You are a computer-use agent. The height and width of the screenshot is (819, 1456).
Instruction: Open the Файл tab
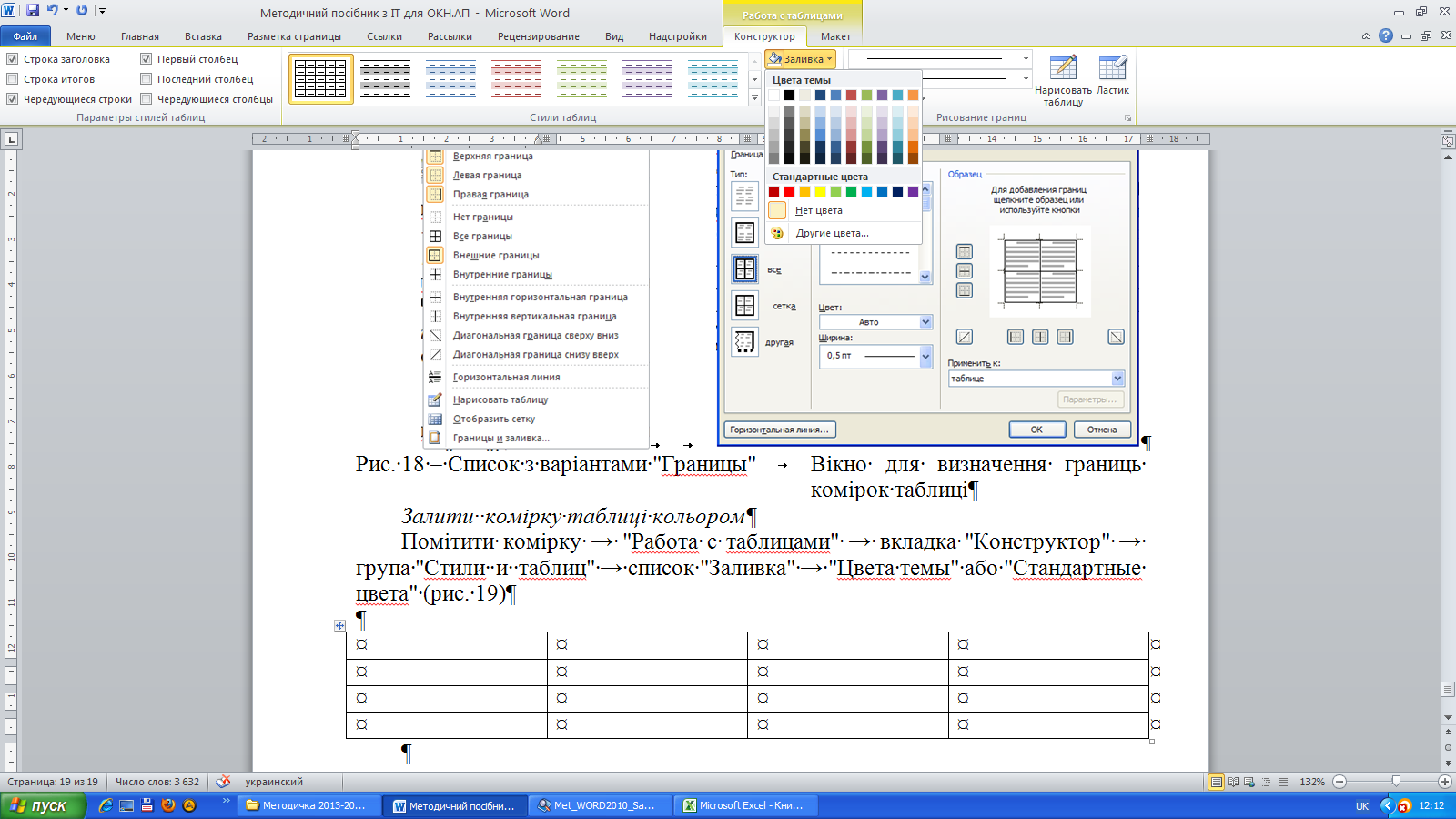click(25, 36)
